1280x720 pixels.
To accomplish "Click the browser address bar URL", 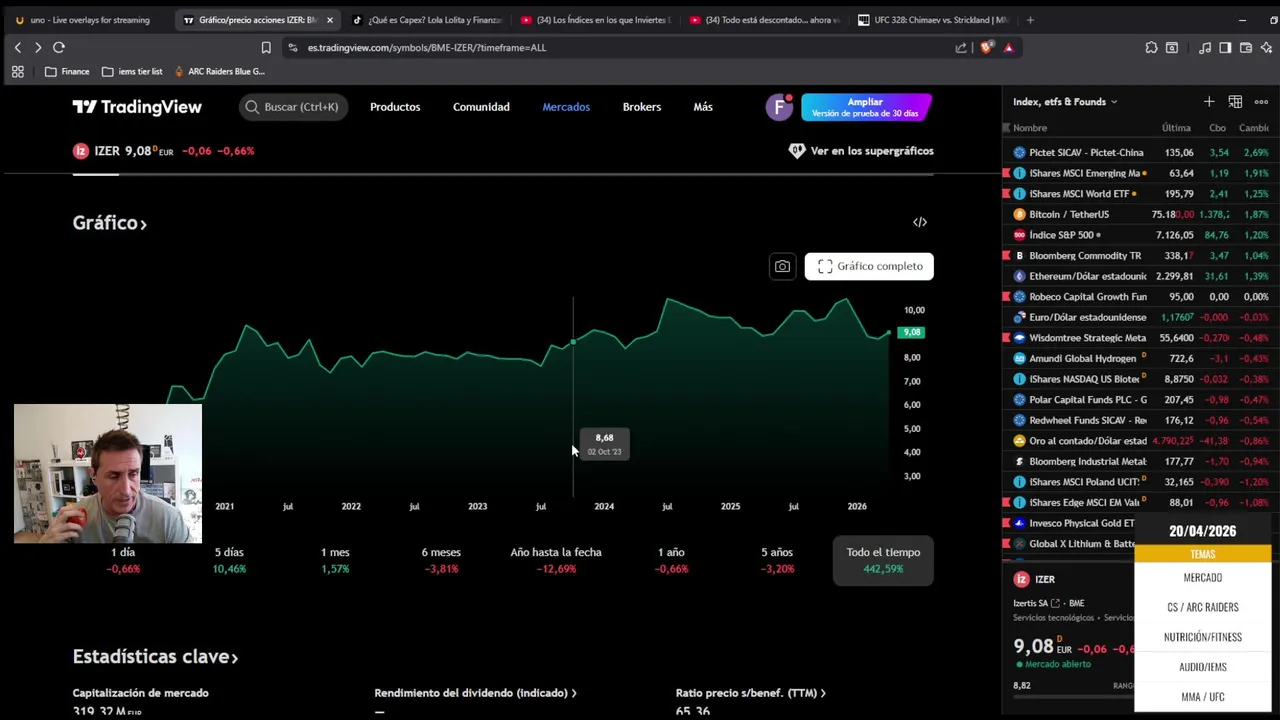I will coord(426,47).
